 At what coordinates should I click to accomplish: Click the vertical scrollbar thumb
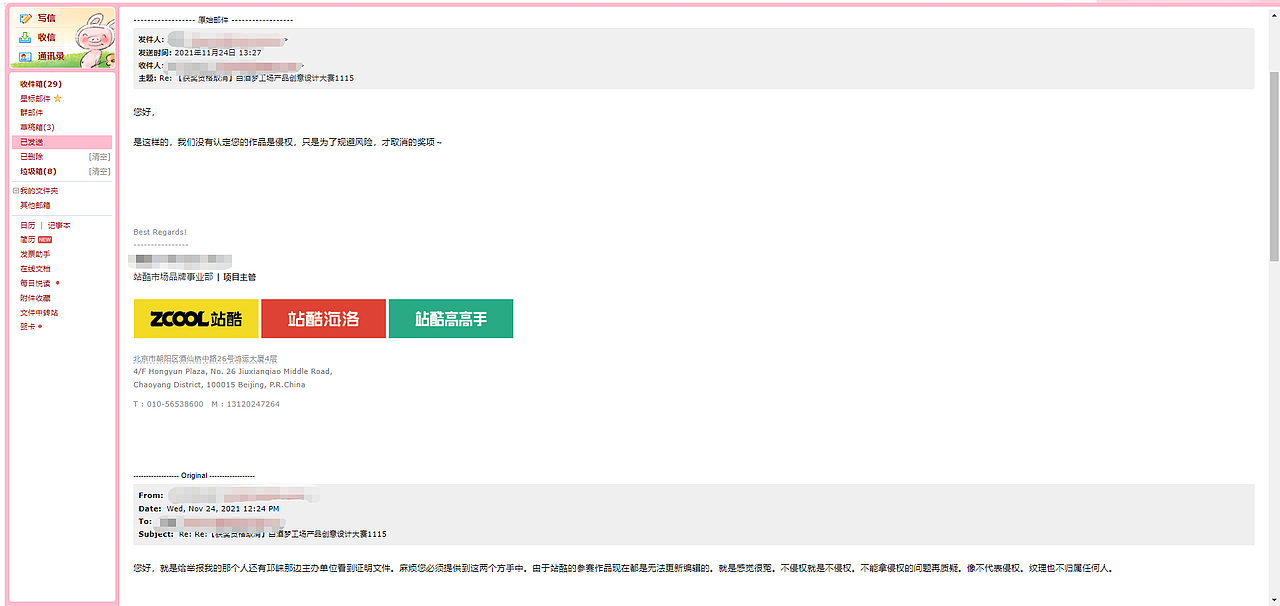1274,167
